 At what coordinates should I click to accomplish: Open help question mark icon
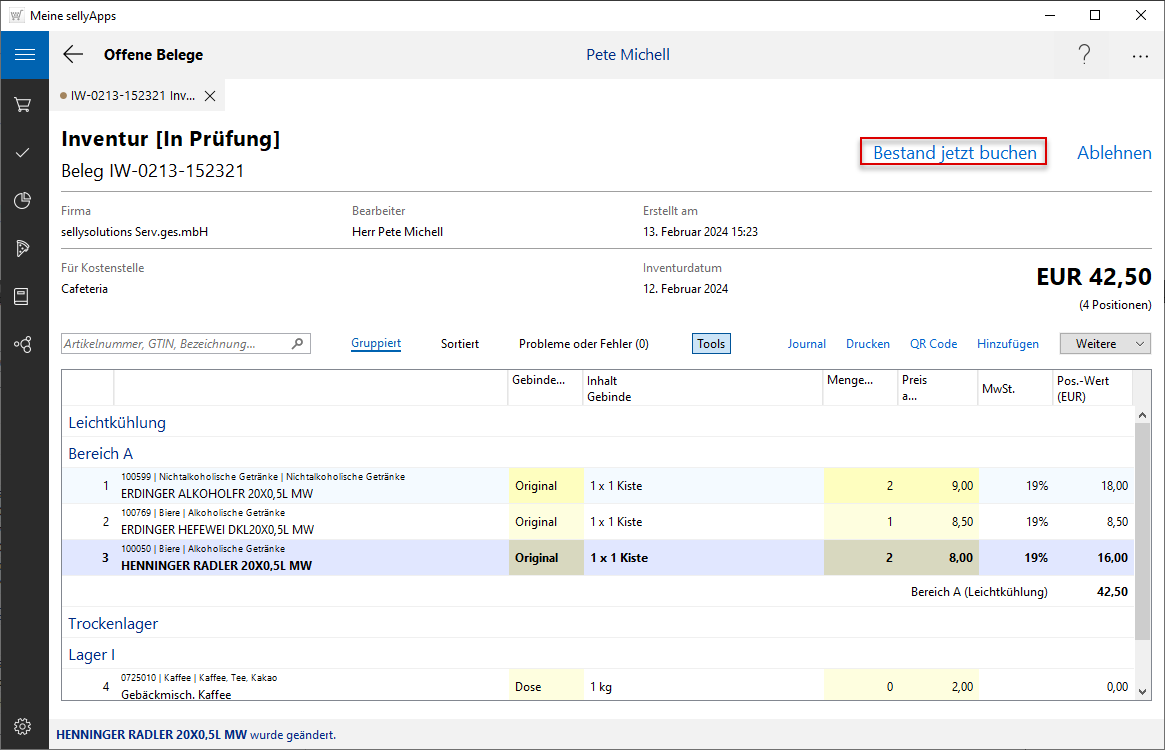pyautogui.click(x=1084, y=55)
